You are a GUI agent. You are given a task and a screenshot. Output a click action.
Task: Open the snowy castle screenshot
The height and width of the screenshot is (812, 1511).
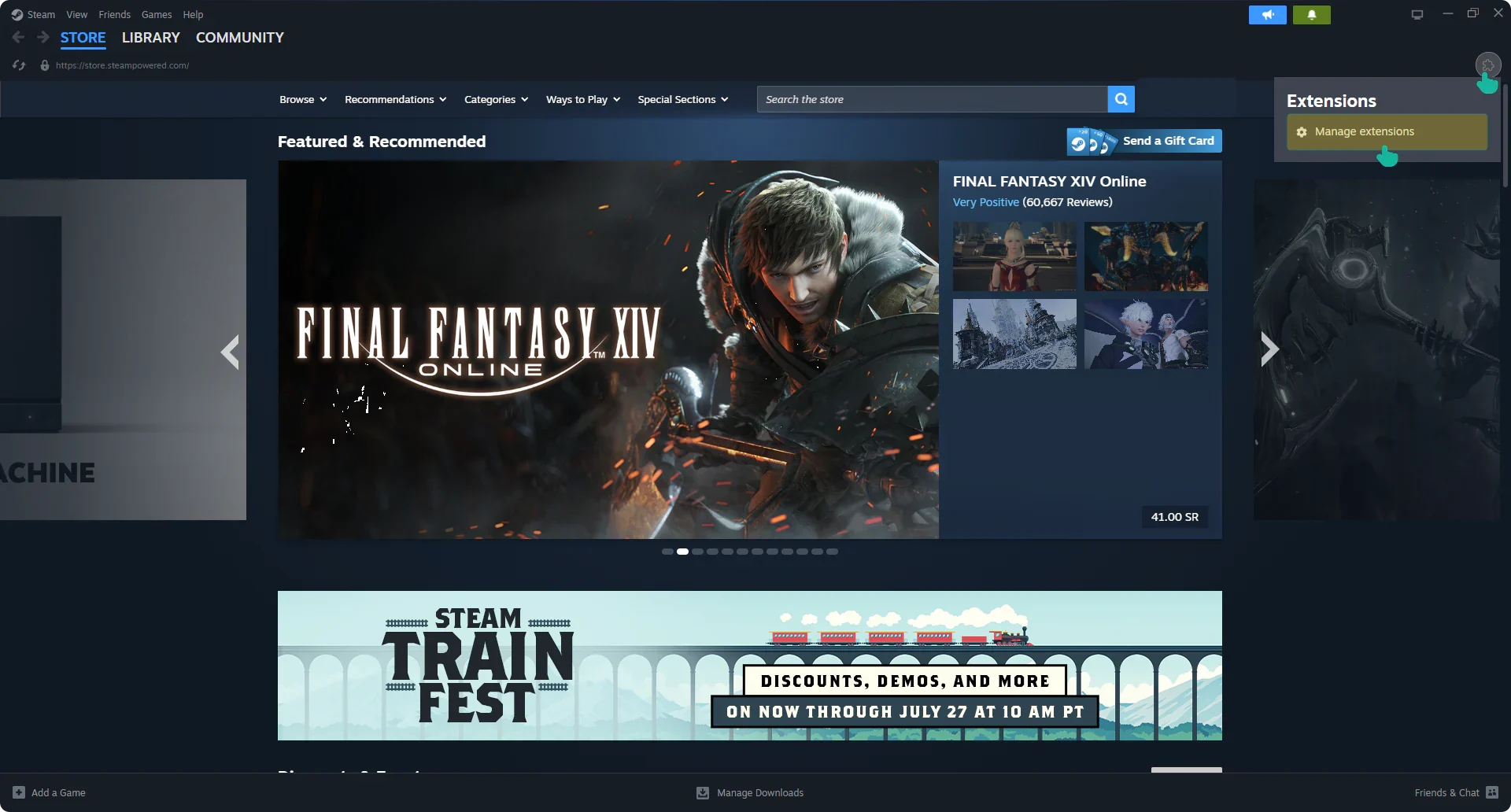tap(1014, 334)
